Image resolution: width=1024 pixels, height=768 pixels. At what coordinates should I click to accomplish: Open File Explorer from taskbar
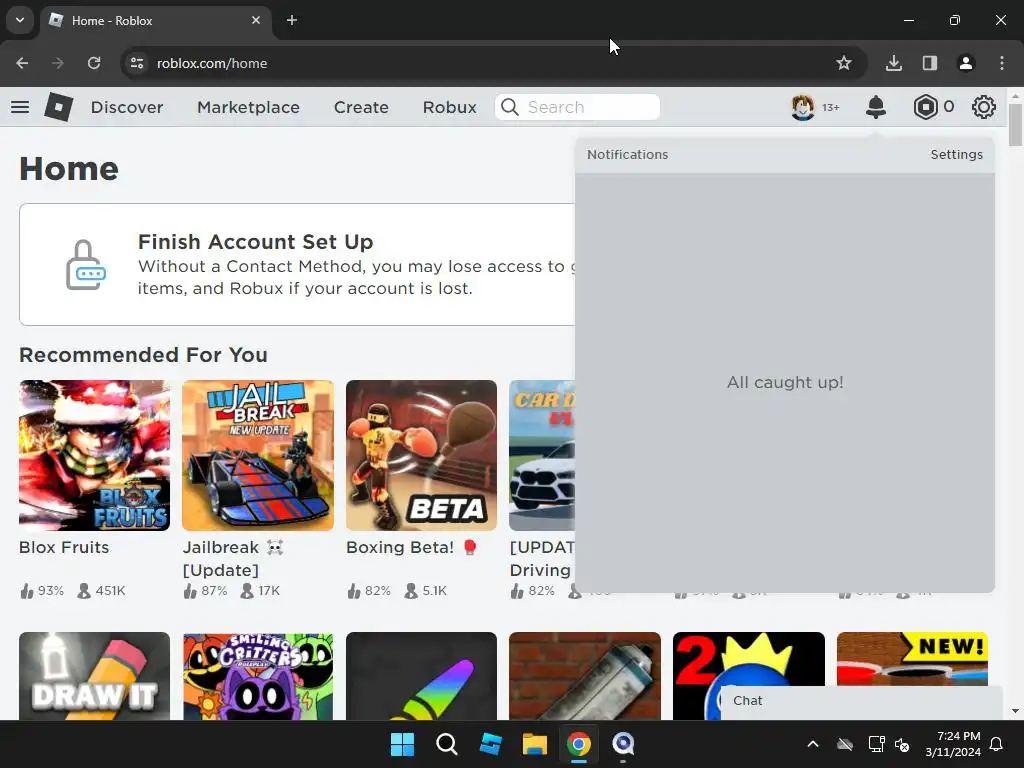534,744
